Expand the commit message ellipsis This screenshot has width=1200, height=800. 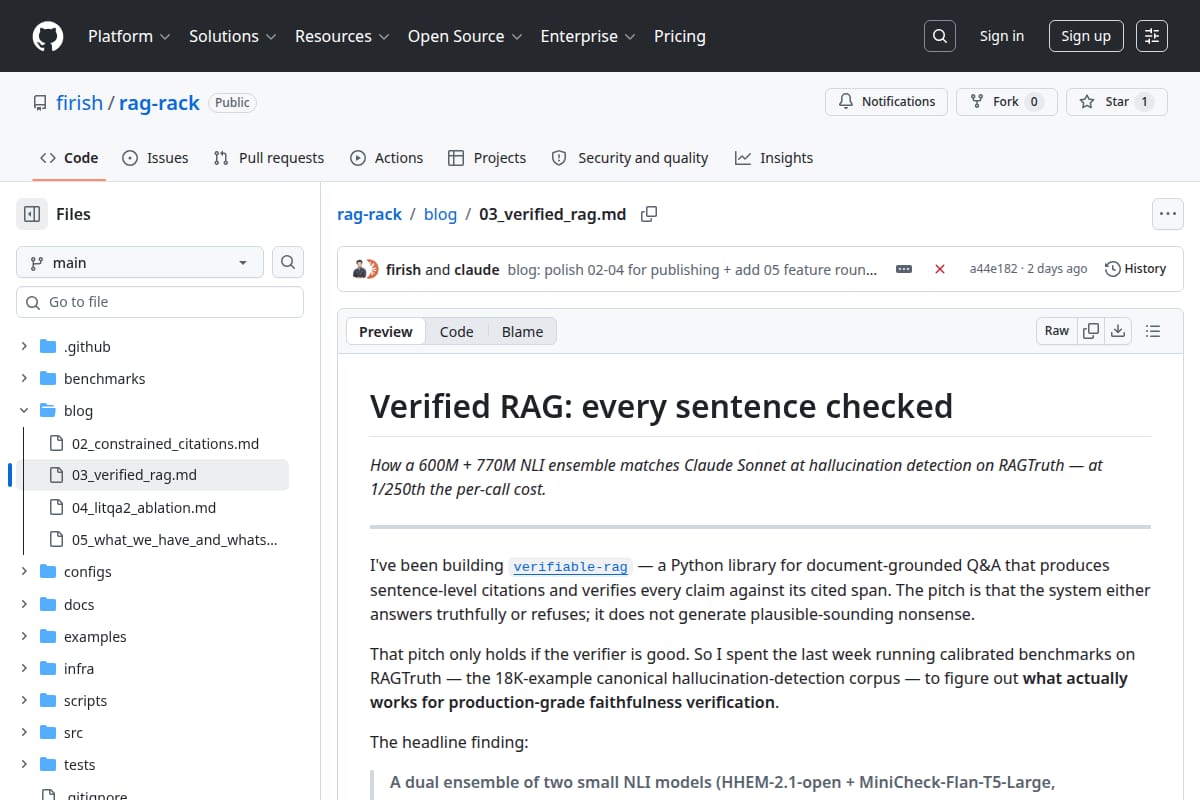click(x=904, y=269)
